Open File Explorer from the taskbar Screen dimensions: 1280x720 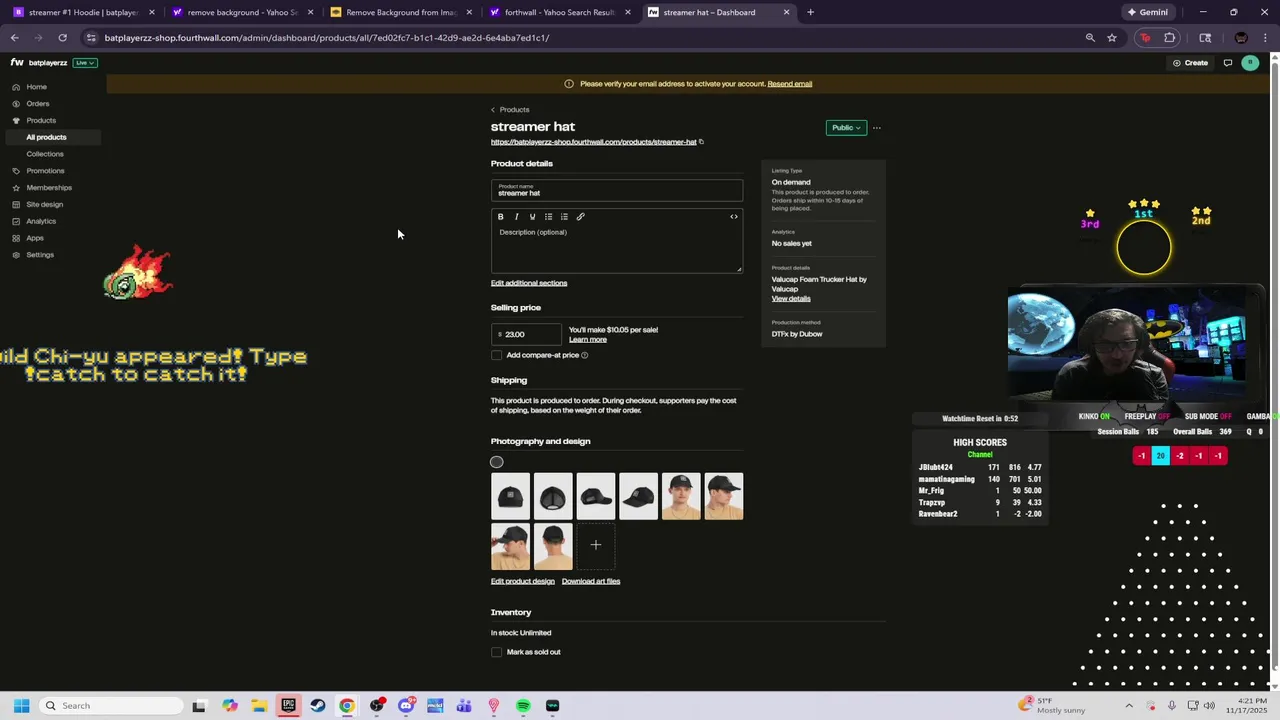point(259,706)
